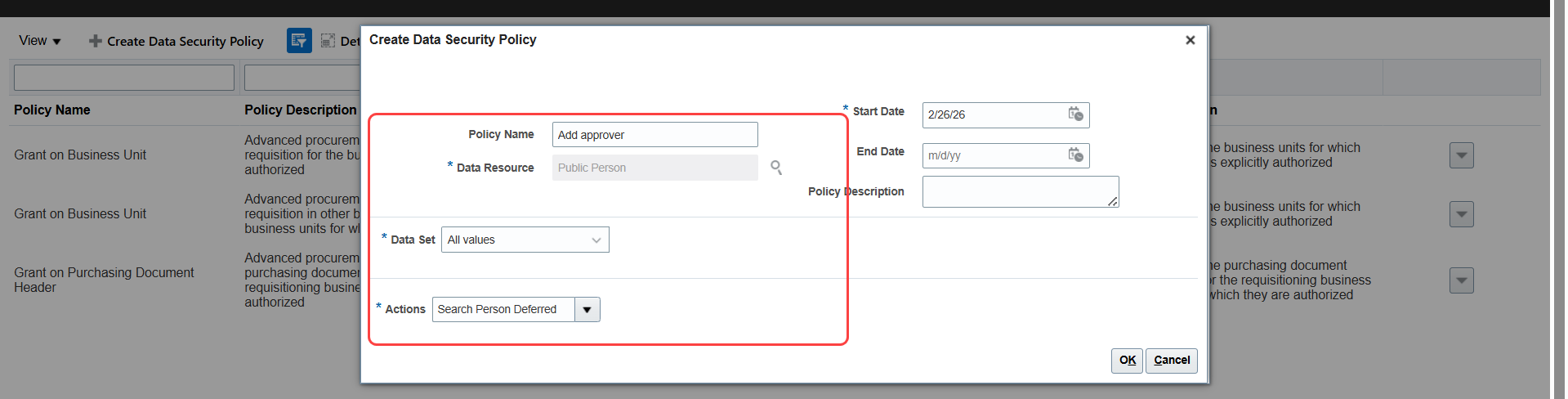Open the Start Date calendar picker
Screen dimensions: 1568x399
[x=1075, y=114]
